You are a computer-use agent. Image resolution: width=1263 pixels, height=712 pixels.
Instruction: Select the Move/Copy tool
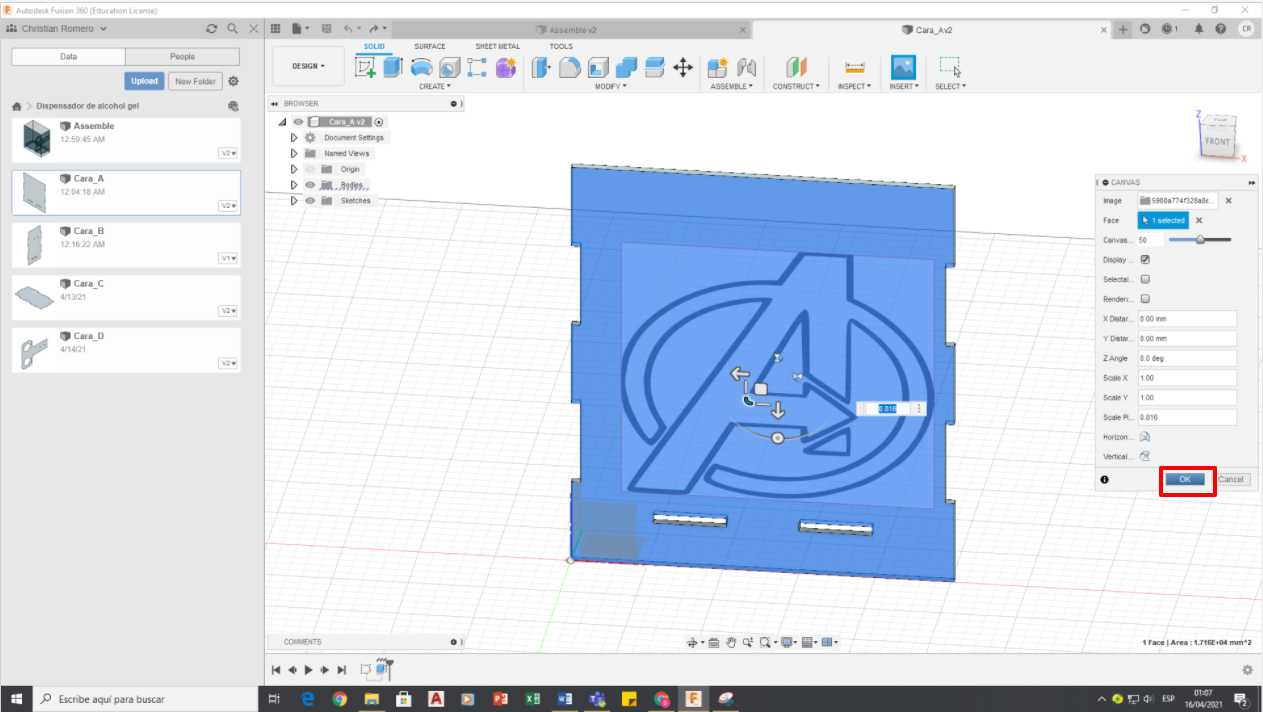point(683,67)
